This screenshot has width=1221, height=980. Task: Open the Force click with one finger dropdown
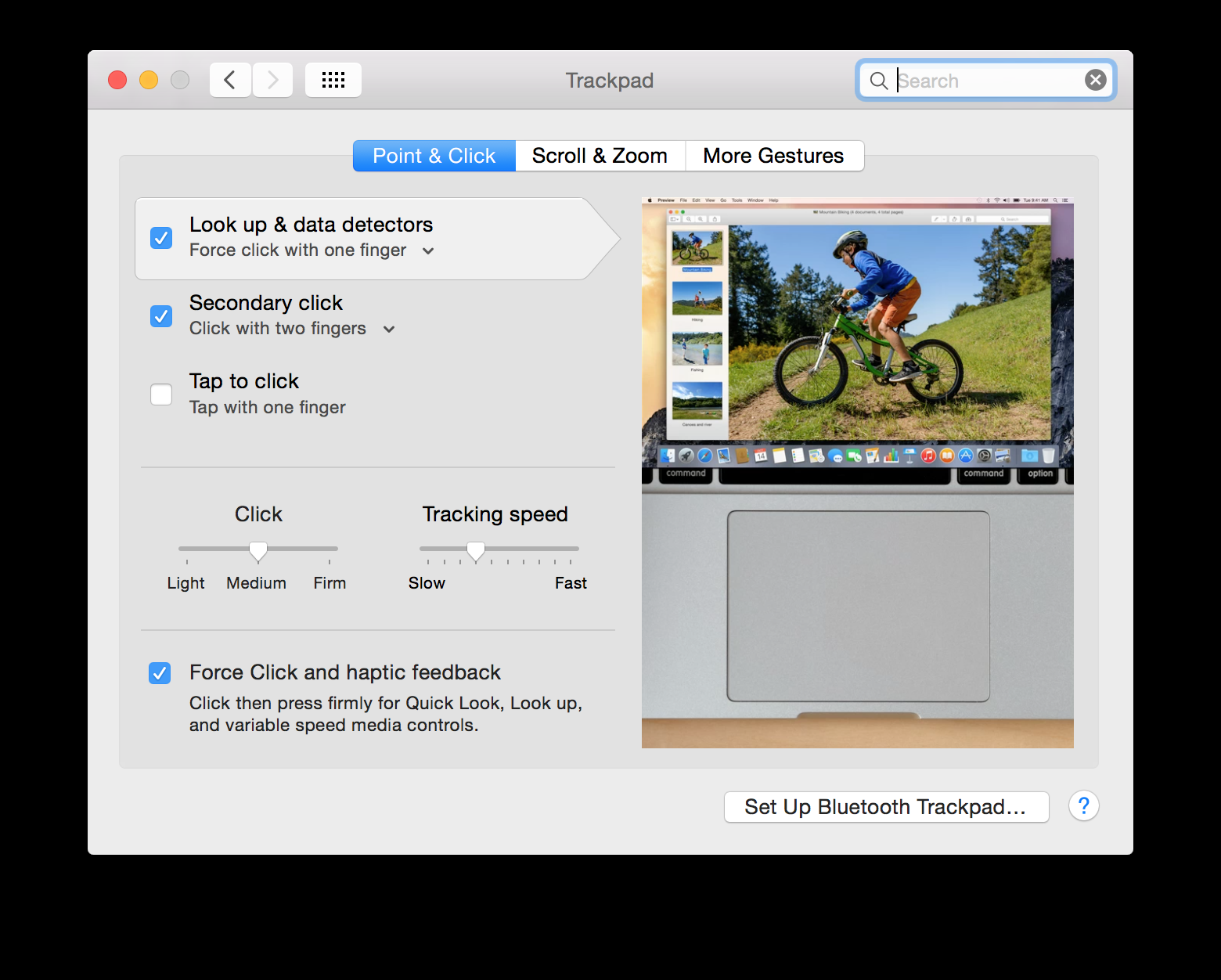tap(312, 250)
